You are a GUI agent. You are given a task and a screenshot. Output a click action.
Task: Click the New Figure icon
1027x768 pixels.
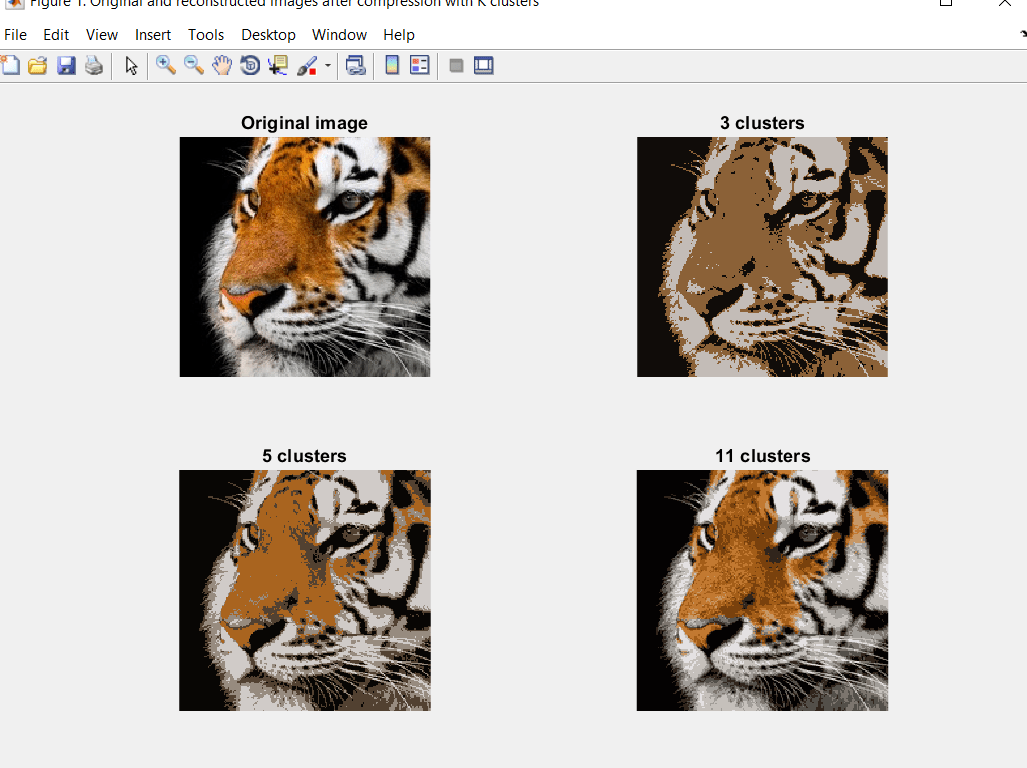coord(10,66)
